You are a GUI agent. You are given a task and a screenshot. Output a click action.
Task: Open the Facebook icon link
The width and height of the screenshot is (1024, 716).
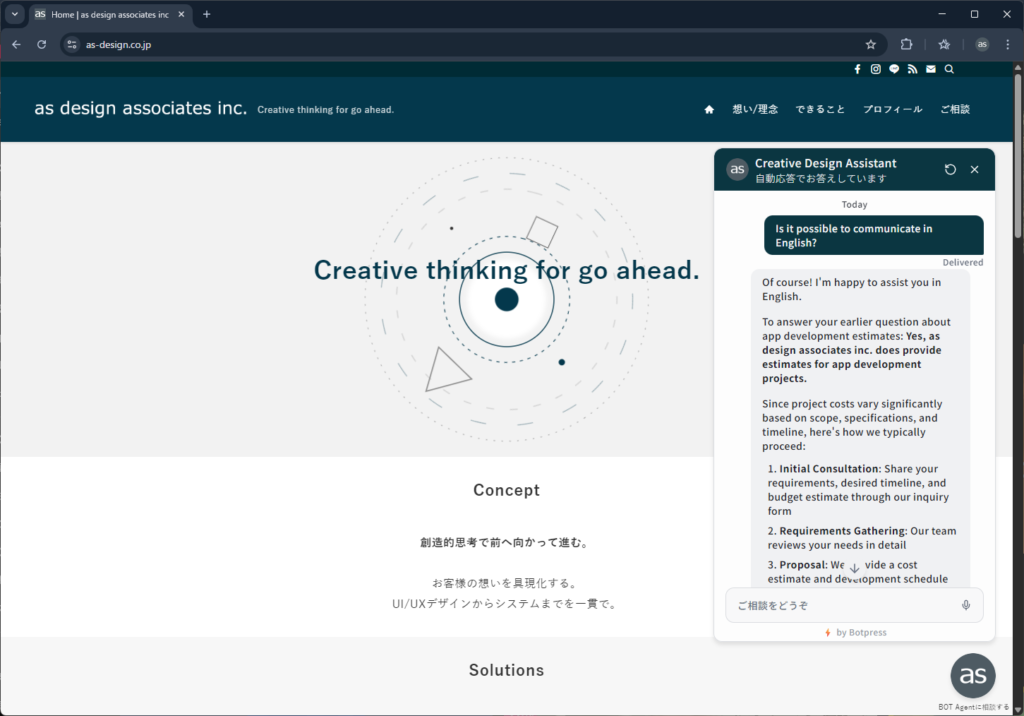click(x=857, y=69)
